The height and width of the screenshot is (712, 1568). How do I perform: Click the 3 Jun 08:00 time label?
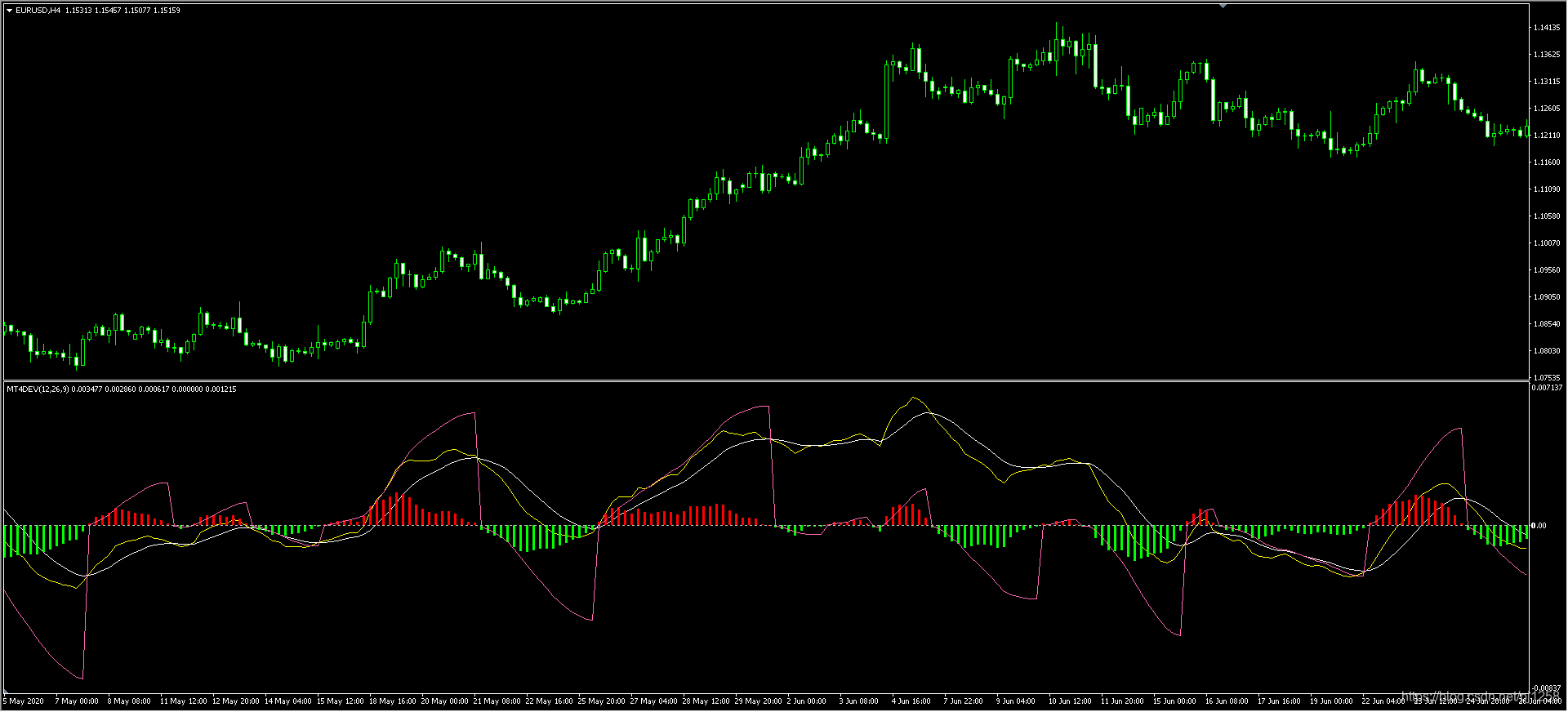(x=859, y=701)
